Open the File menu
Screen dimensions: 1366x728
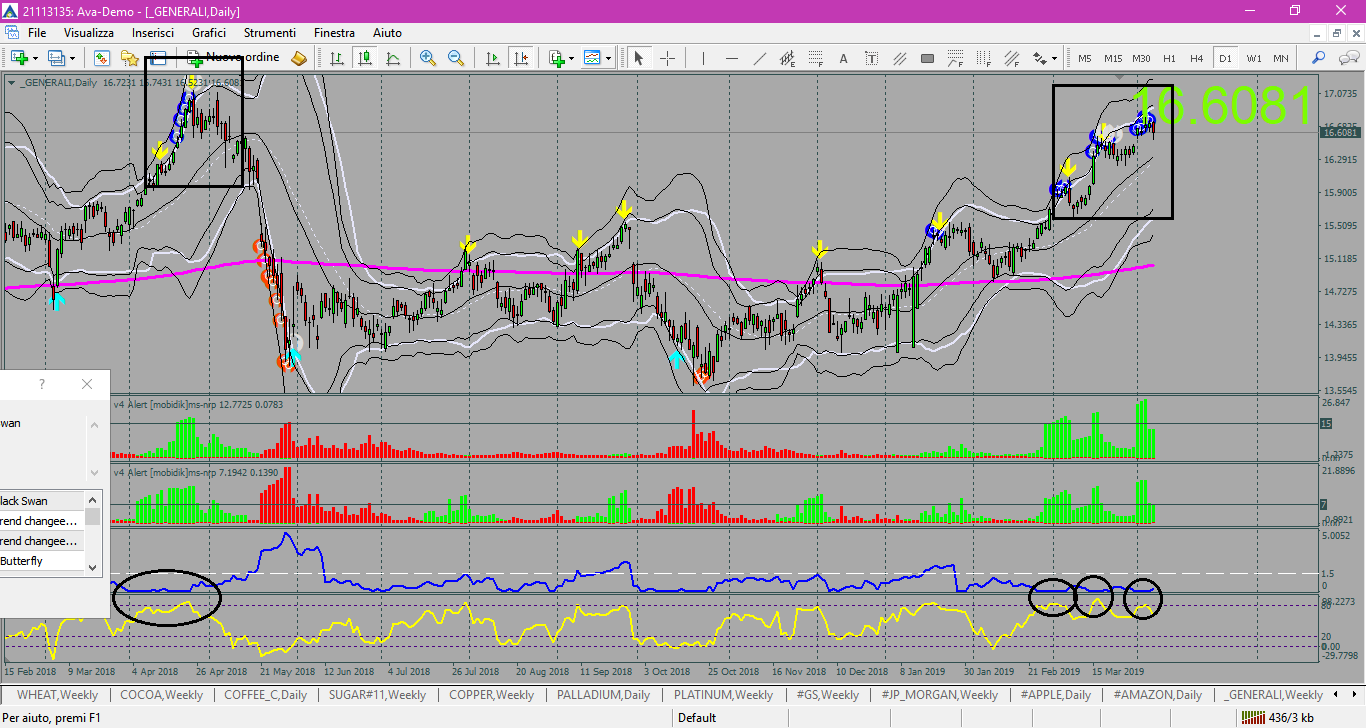[x=37, y=33]
